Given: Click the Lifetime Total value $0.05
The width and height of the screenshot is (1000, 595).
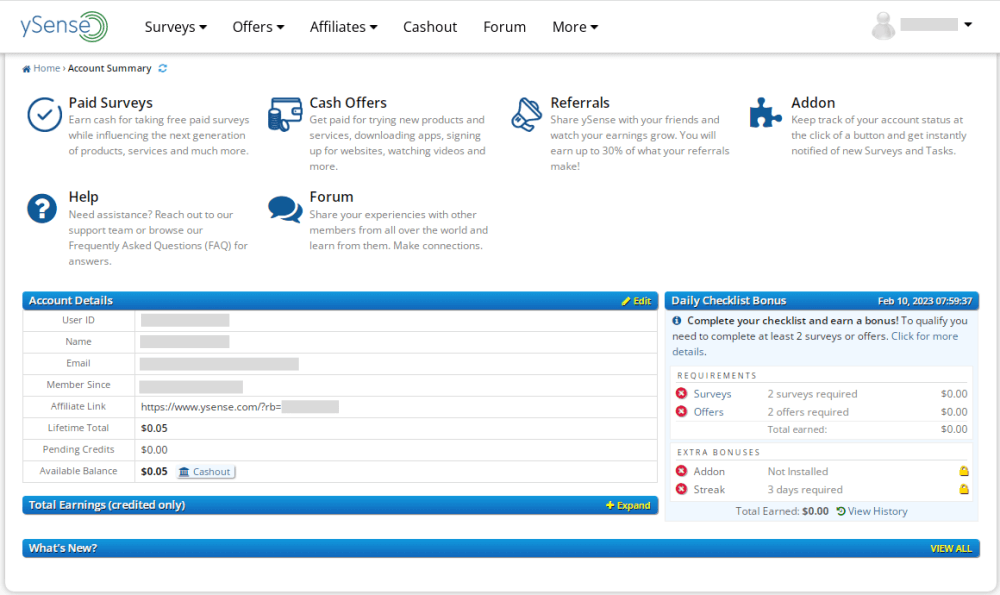Looking at the screenshot, I should [154, 429].
